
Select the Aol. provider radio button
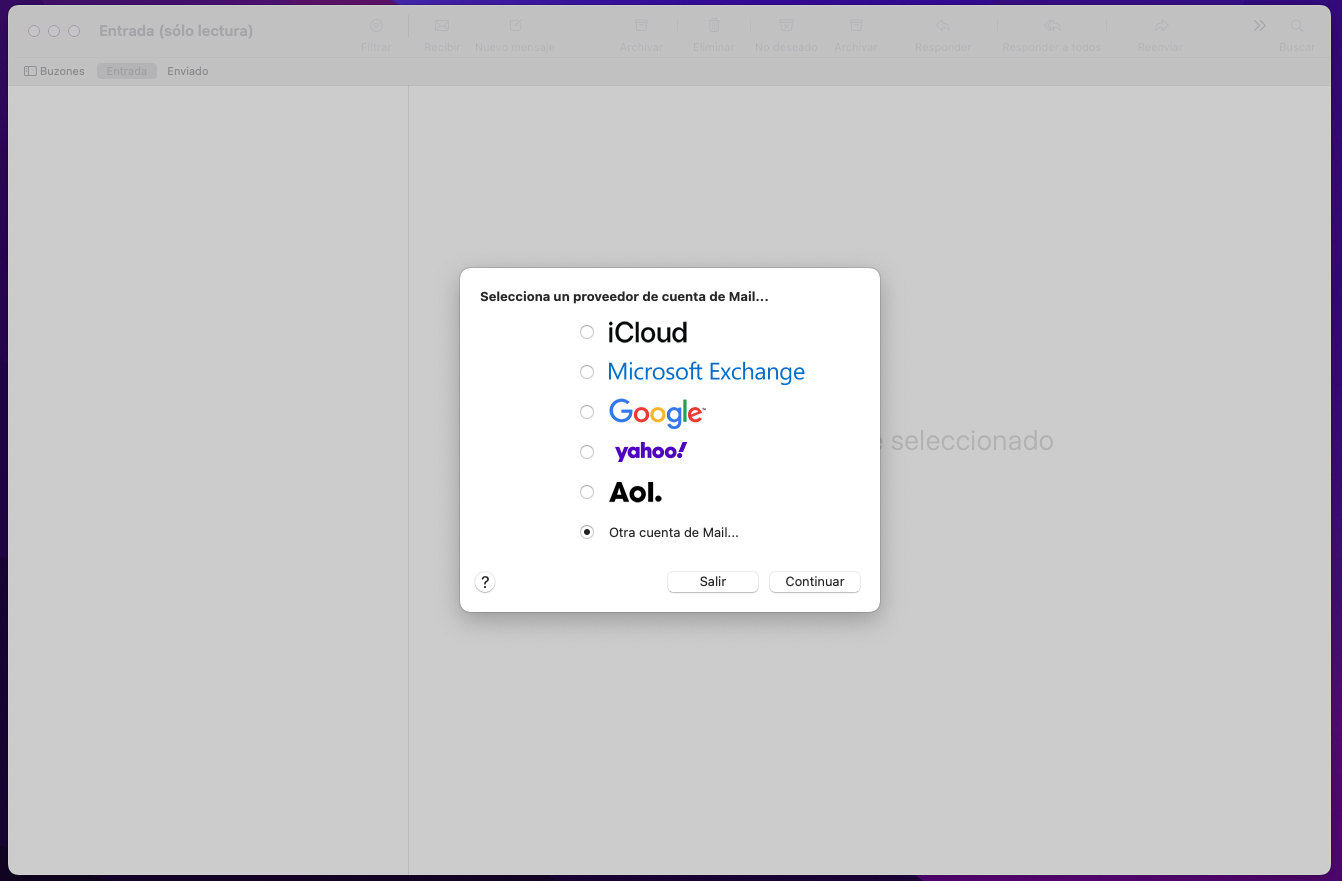click(587, 492)
